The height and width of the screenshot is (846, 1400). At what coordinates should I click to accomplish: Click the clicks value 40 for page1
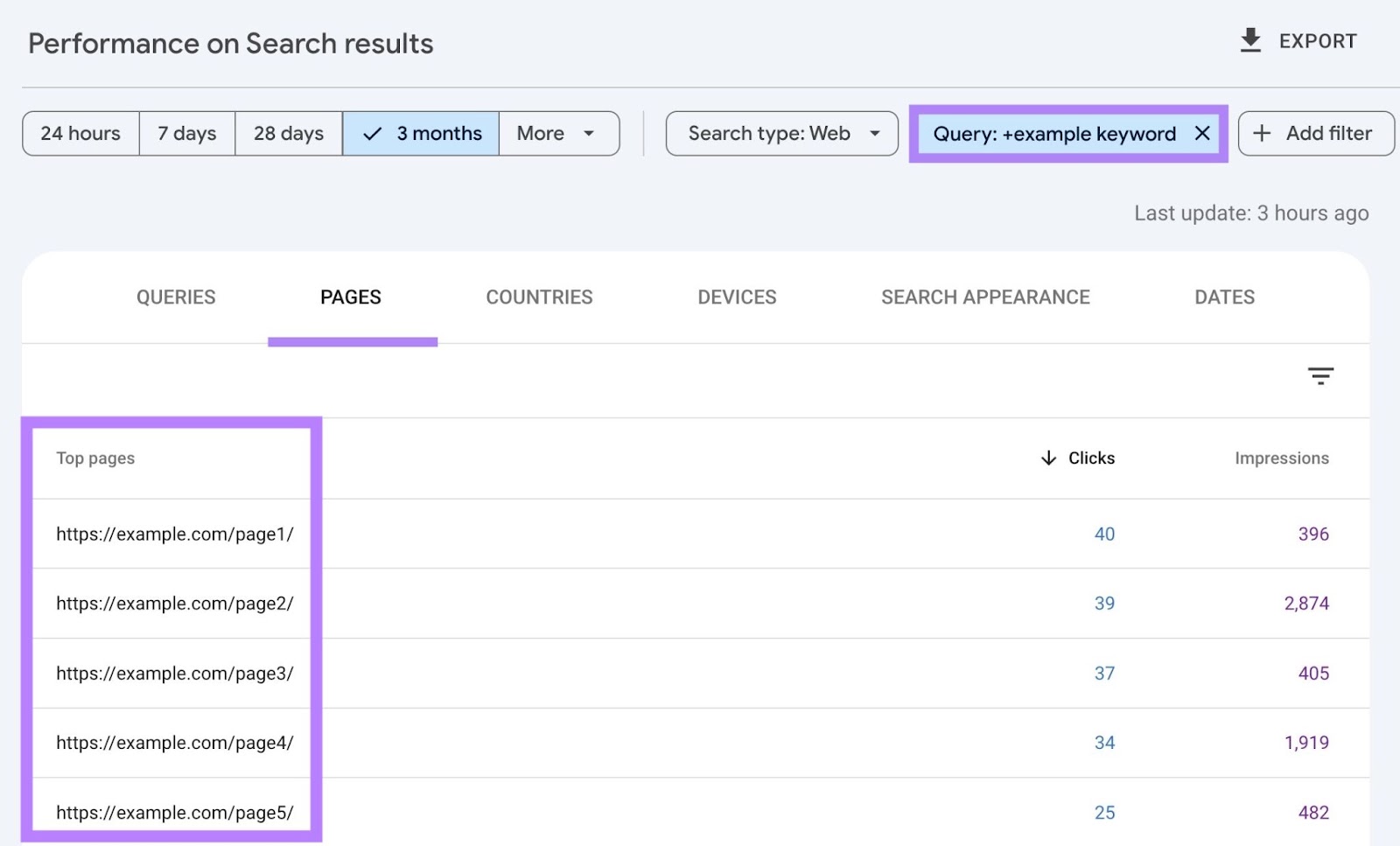click(1103, 534)
